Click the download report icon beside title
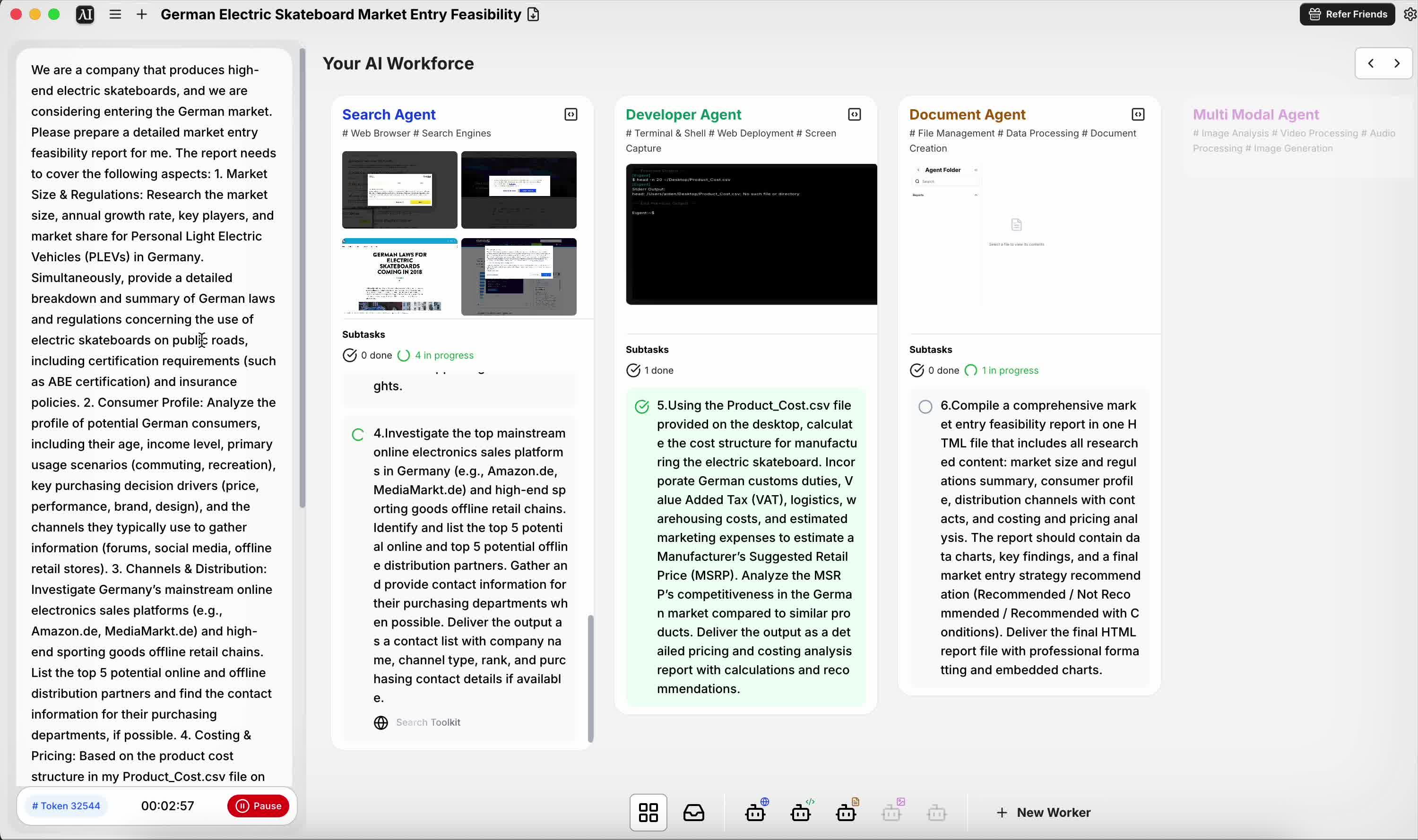This screenshot has width=1418, height=840. [x=533, y=14]
